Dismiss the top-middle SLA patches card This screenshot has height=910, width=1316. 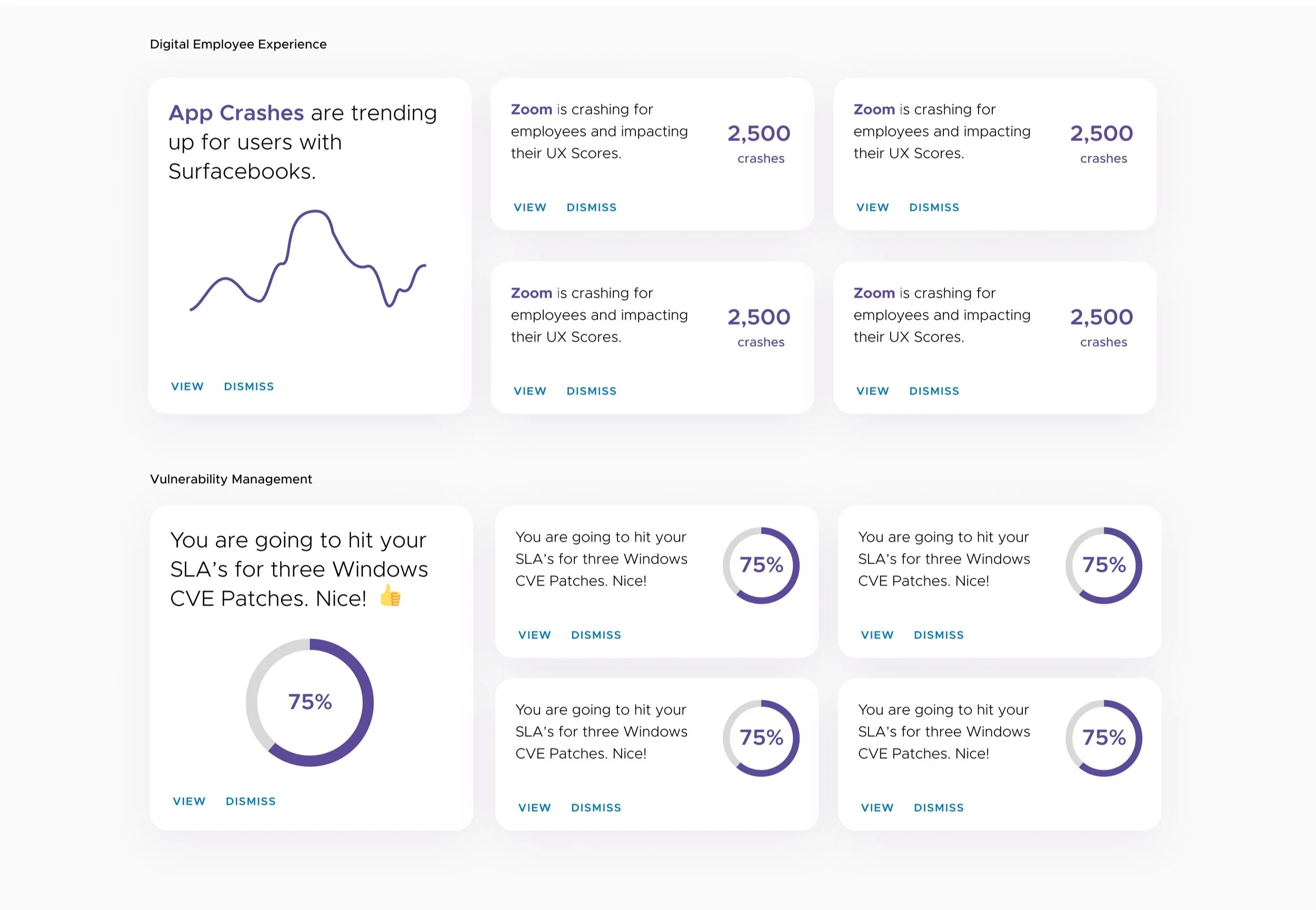[x=596, y=635]
